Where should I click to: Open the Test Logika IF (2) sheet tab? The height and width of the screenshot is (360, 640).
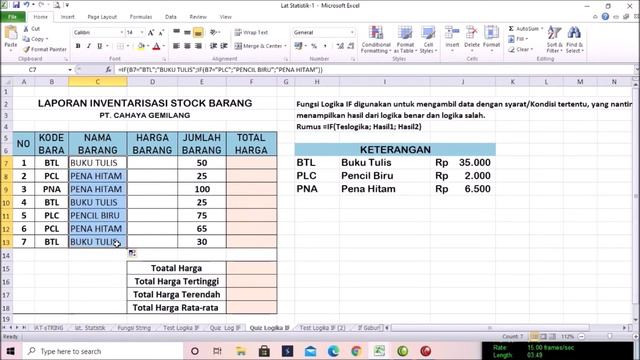[322, 327]
